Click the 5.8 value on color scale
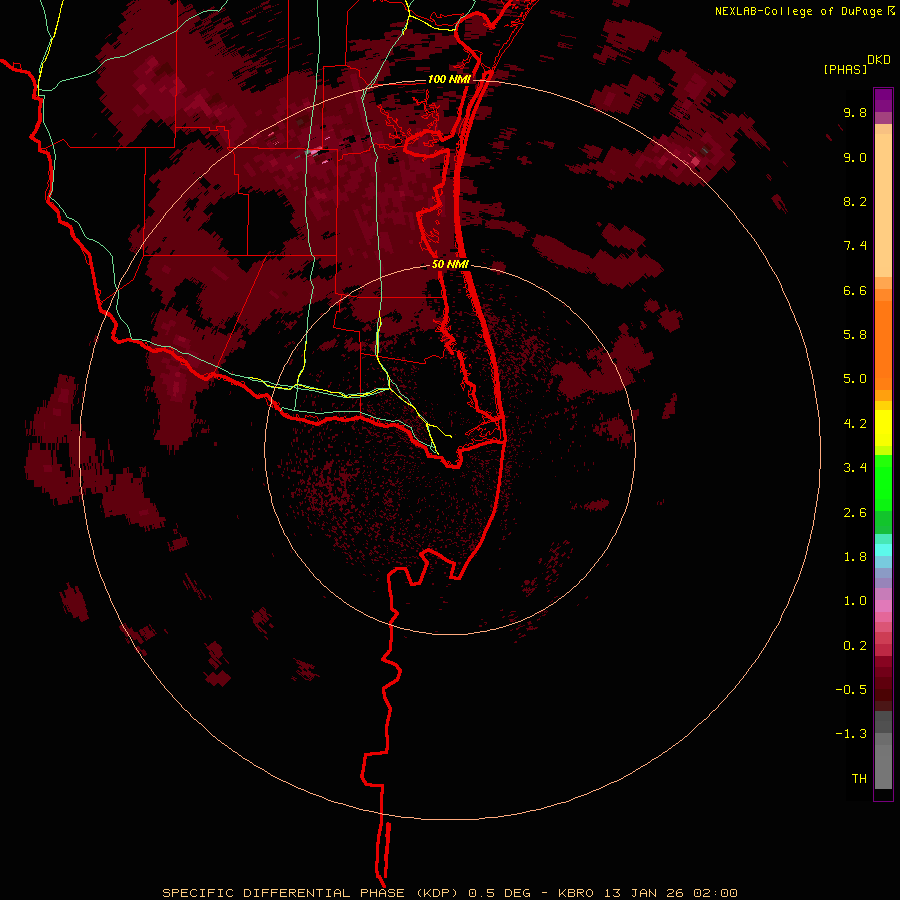Viewport: 900px width, 900px height. click(855, 335)
